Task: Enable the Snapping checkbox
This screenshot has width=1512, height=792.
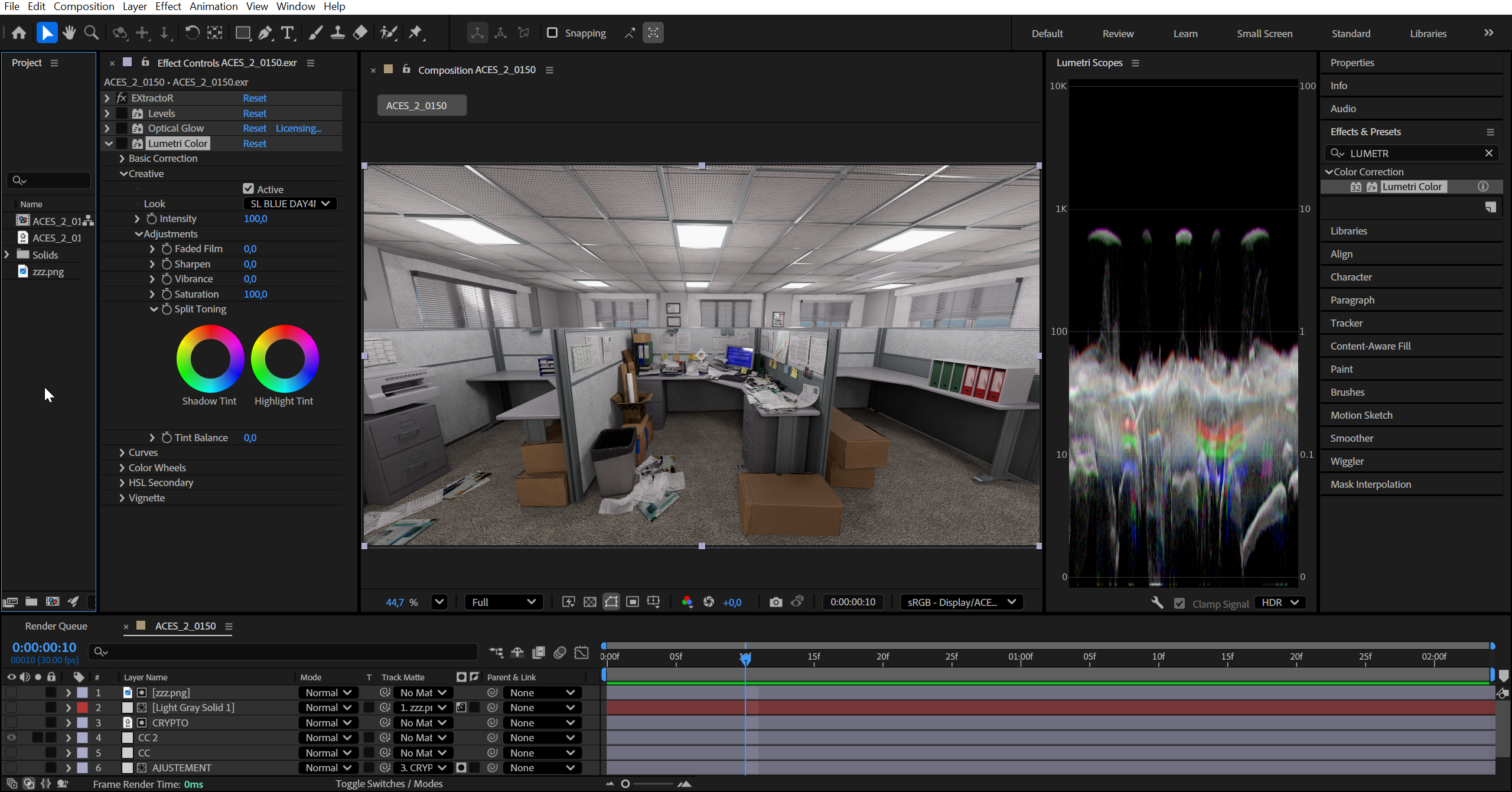Action: 552,33
